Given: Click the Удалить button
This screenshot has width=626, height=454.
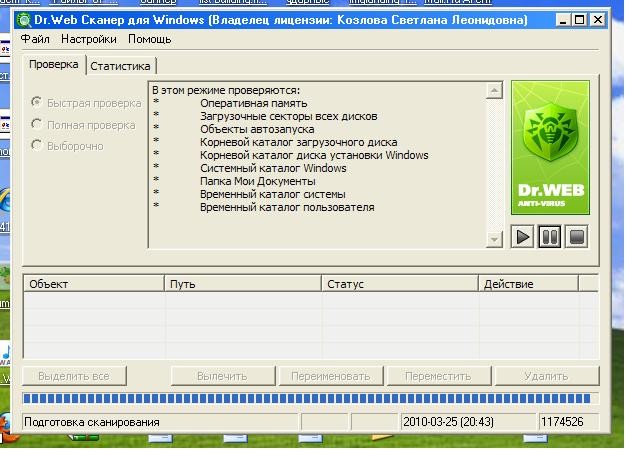Looking at the screenshot, I should coord(547,376).
